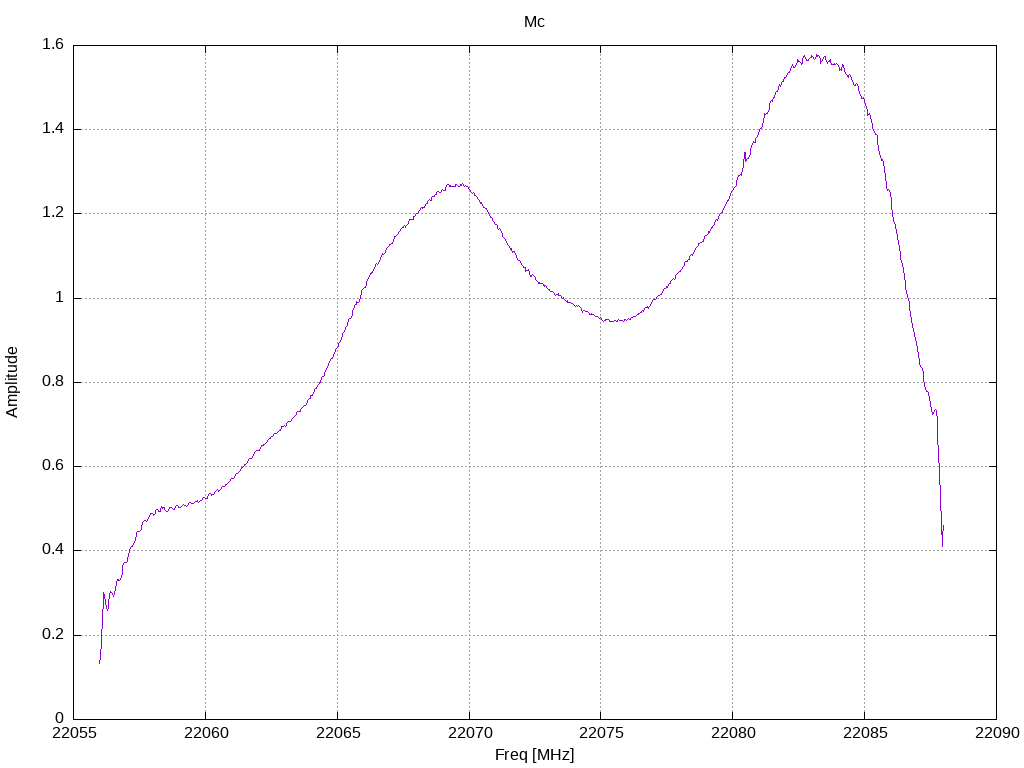The image size is (1024, 768).
Task: Click y-axis tick label 1
Action: coord(59,298)
